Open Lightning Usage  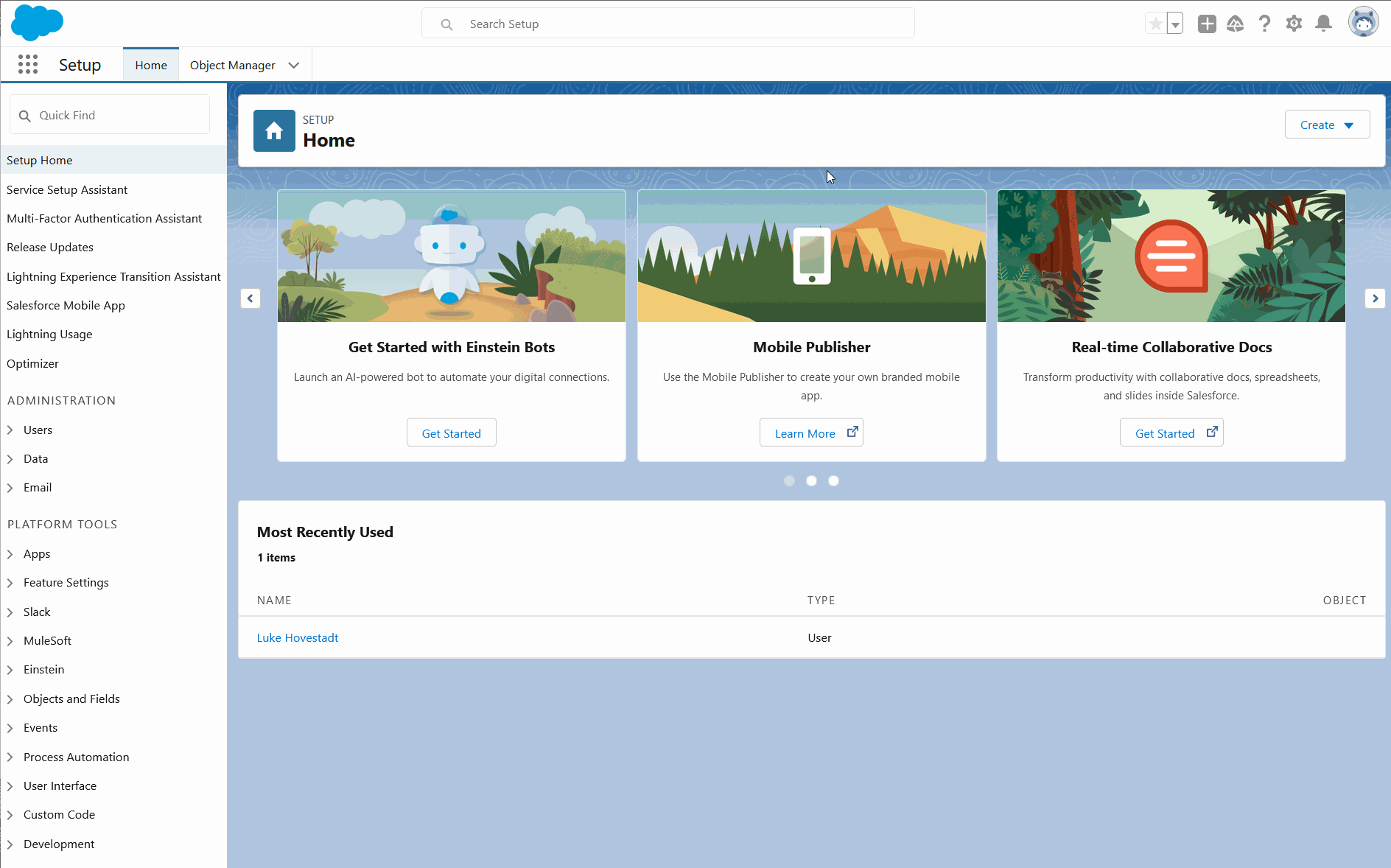[49, 334]
